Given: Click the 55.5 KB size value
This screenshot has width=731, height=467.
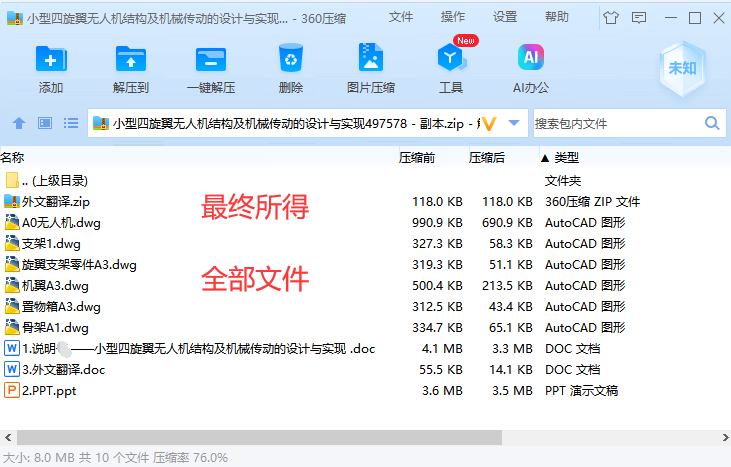Looking at the screenshot, I should tap(441, 369).
